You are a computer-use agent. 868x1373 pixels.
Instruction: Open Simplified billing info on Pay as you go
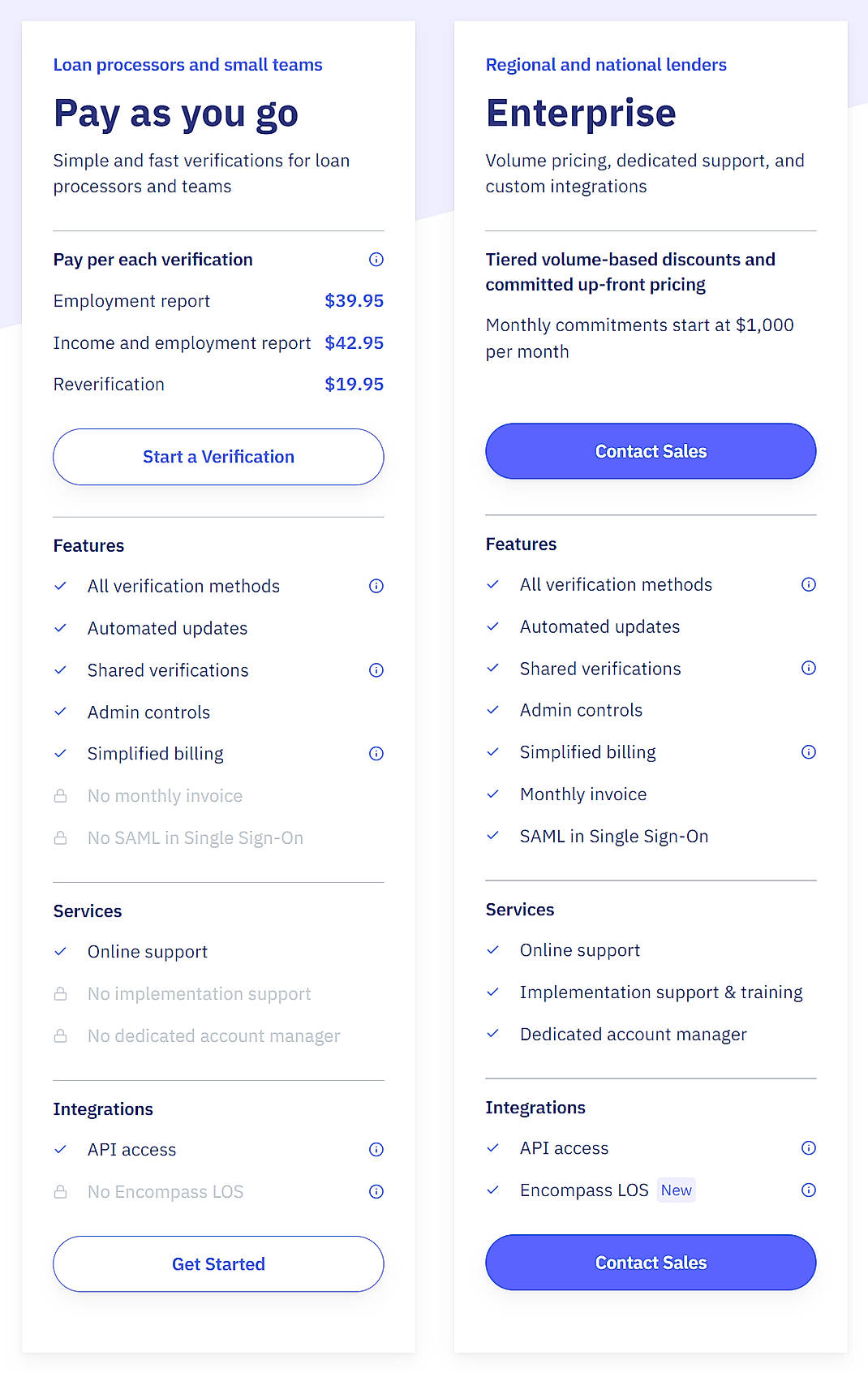[376, 753]
